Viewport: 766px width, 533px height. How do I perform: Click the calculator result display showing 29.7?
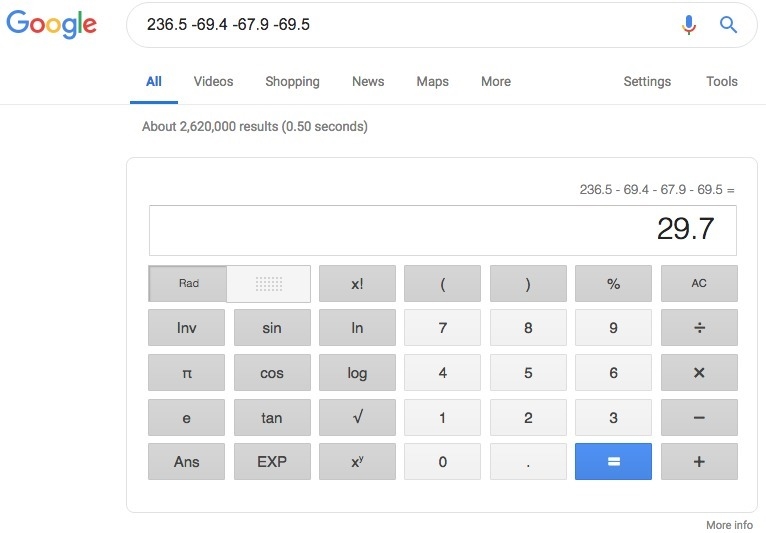coord(443,230)
